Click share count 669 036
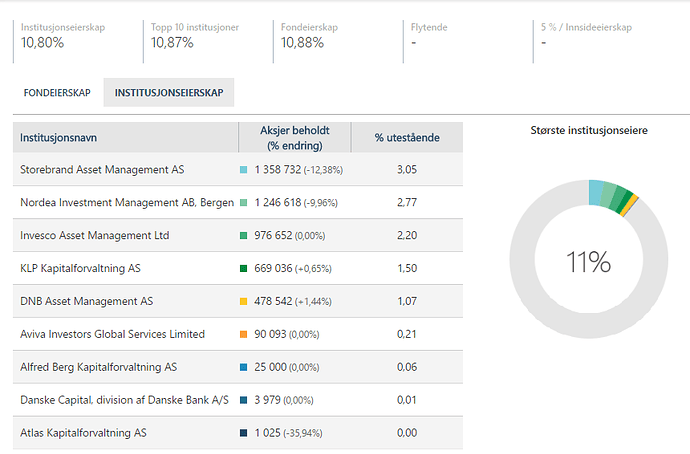690x454 pixels. coord(273,268)
